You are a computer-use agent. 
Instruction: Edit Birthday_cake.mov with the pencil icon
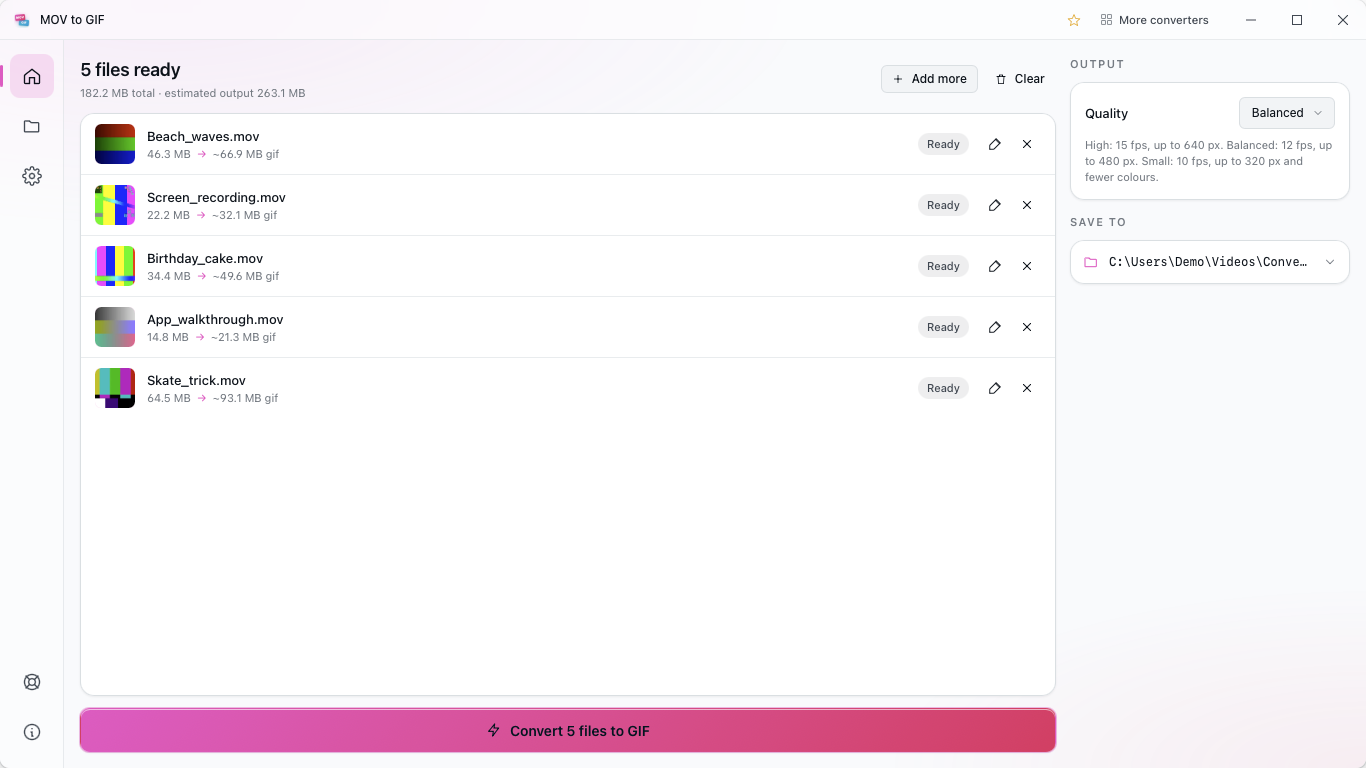[994, 266]
